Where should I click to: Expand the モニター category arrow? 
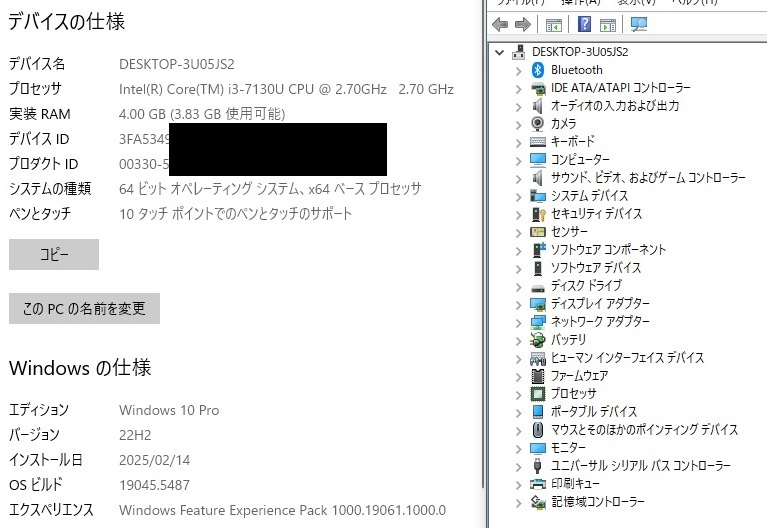pos(519,448)
